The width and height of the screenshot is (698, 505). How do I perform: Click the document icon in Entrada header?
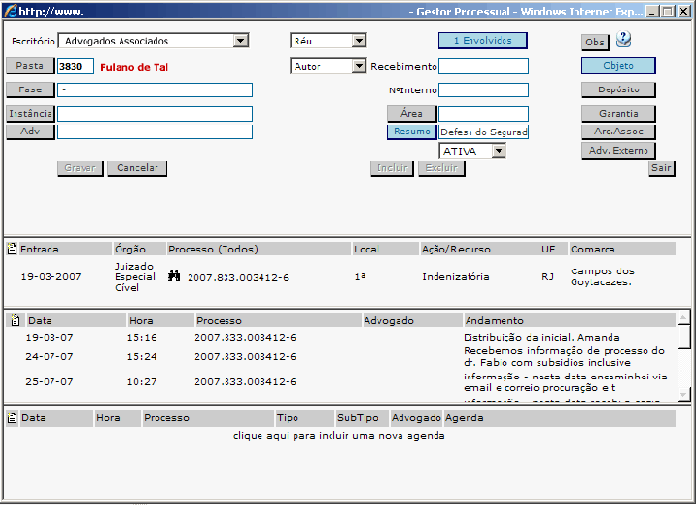(11, 248)
